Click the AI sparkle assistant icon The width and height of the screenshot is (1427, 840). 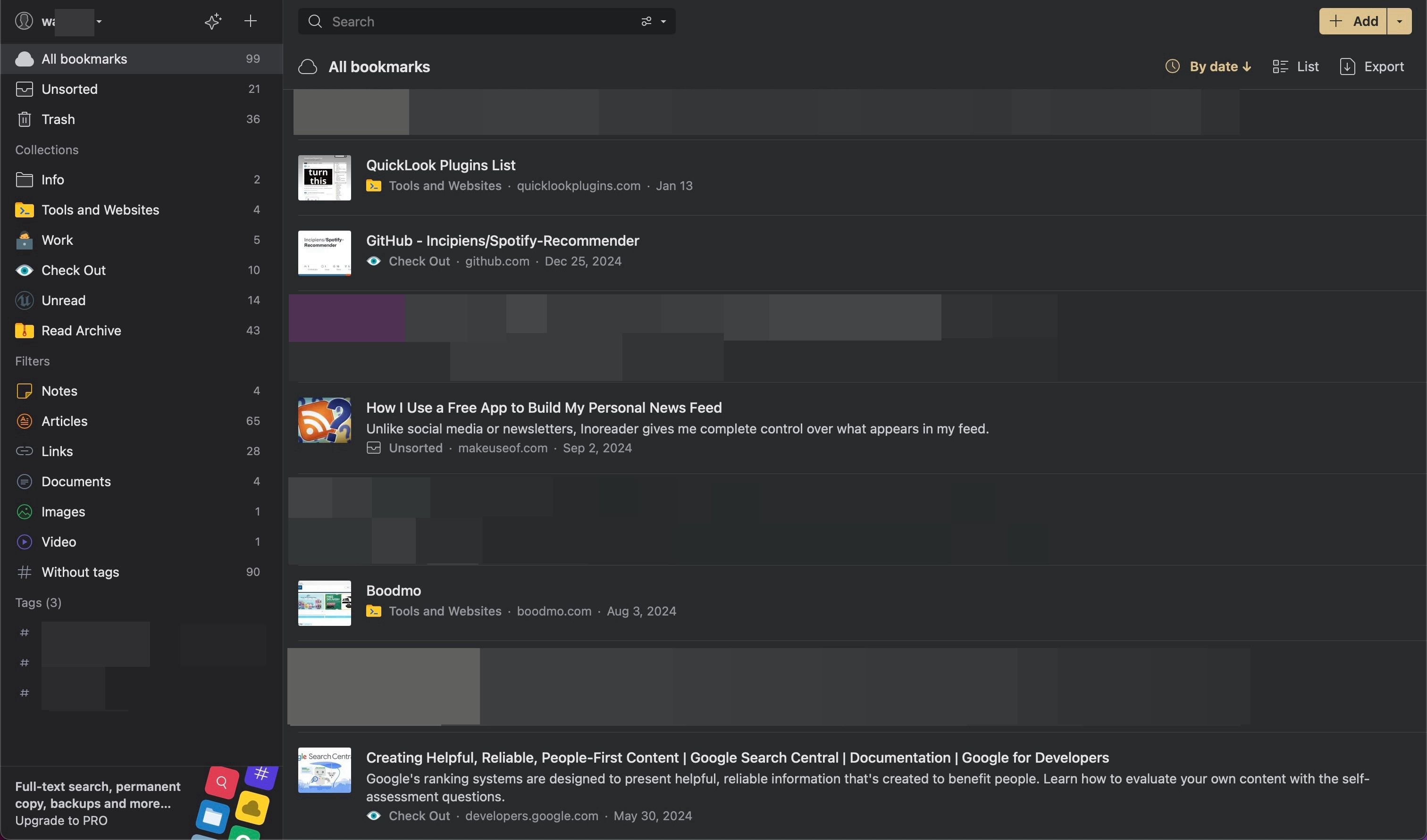(x=213, y=22)
